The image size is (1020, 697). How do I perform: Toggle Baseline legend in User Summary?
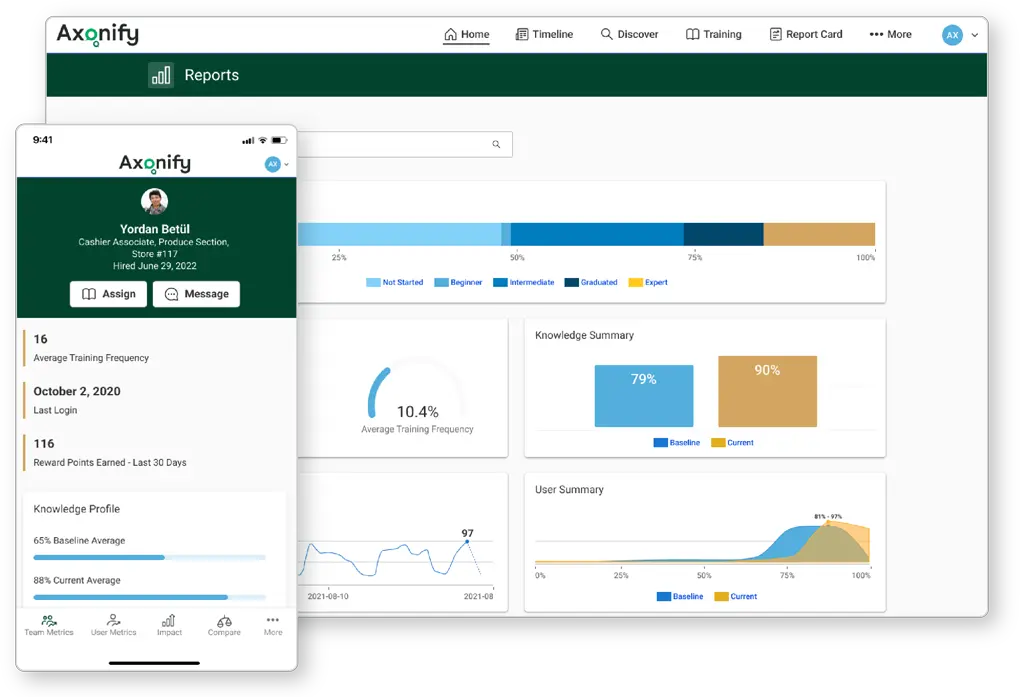click(x=680, y=596)
